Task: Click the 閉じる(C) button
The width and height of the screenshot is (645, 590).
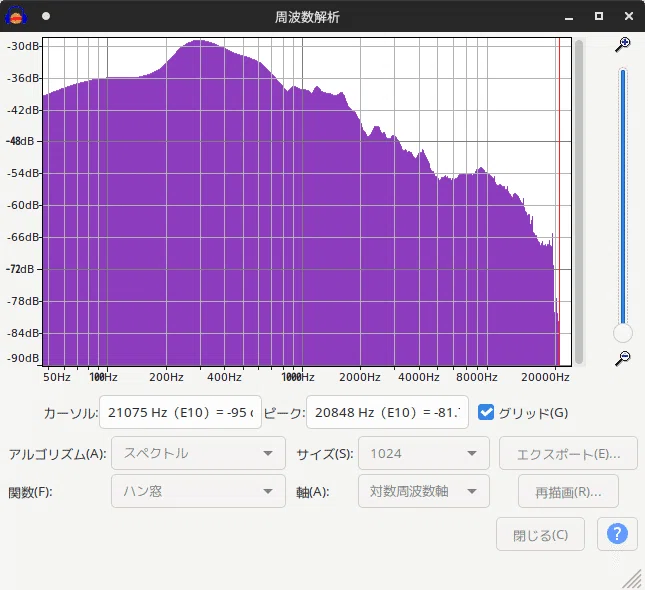Action: [540, 534]
